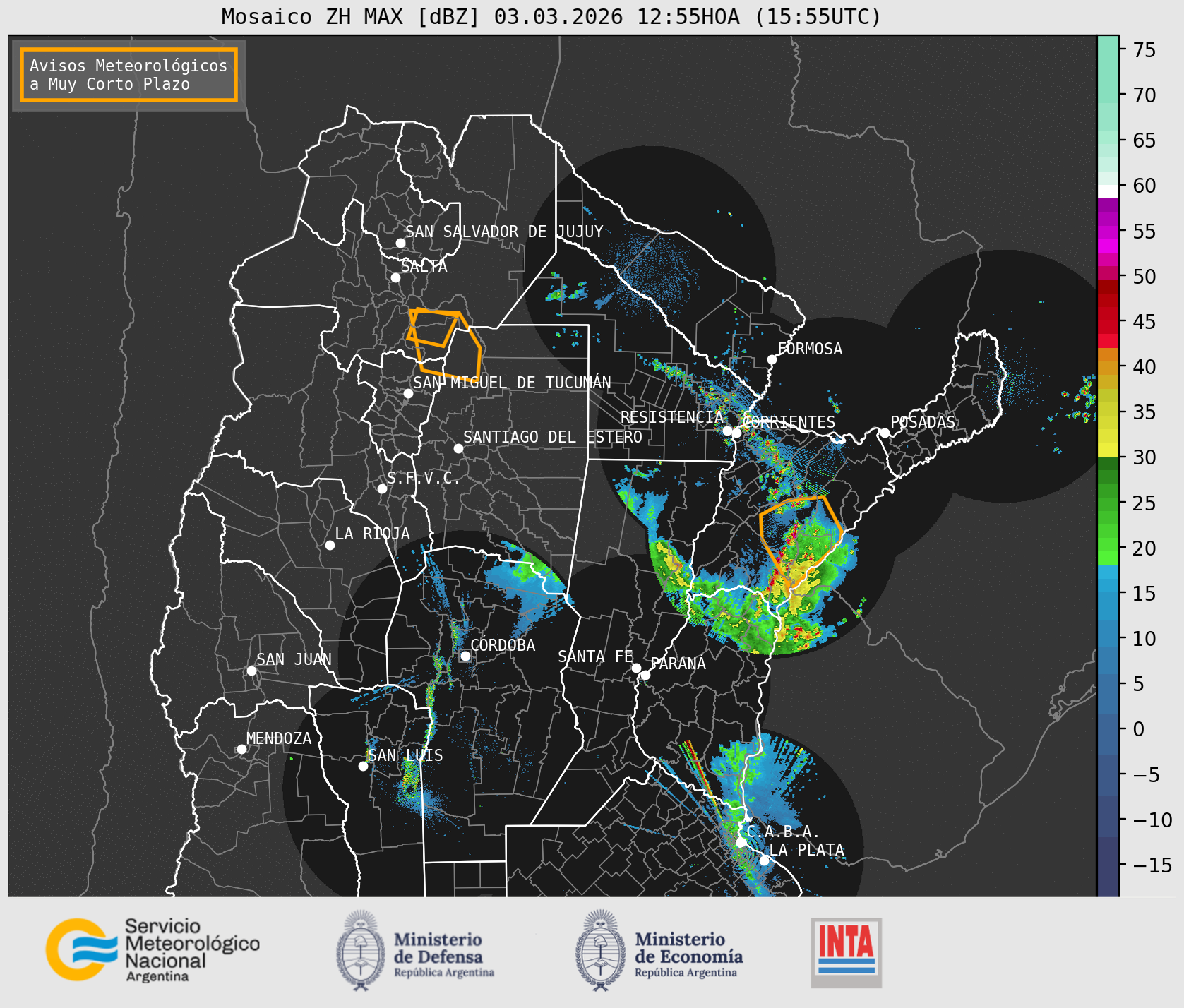Click the colorbar tick label 0
The width and height of the screenshot is (1184, 1008).
[x=1139, y=729]
